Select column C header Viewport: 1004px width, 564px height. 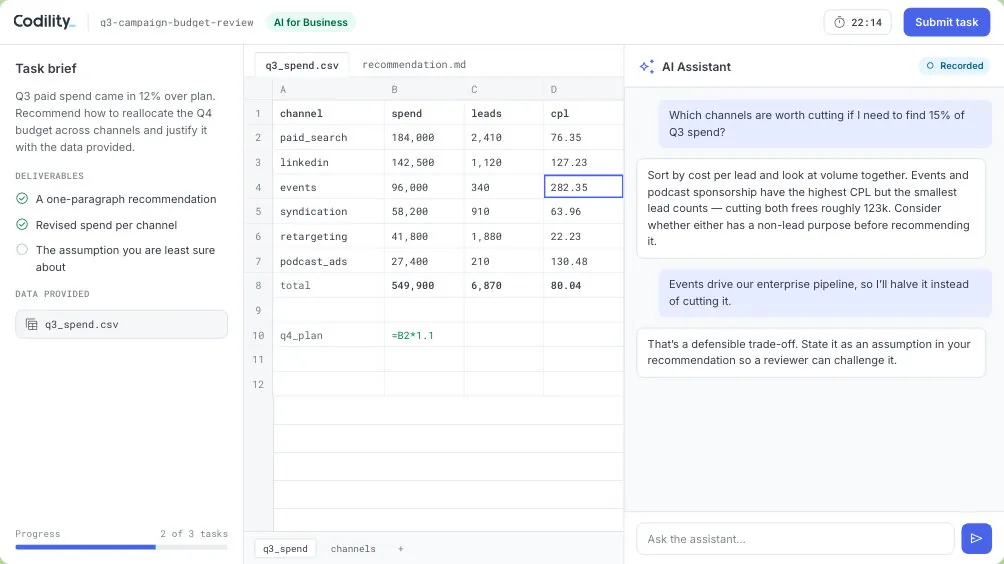(x=504, y=89)
